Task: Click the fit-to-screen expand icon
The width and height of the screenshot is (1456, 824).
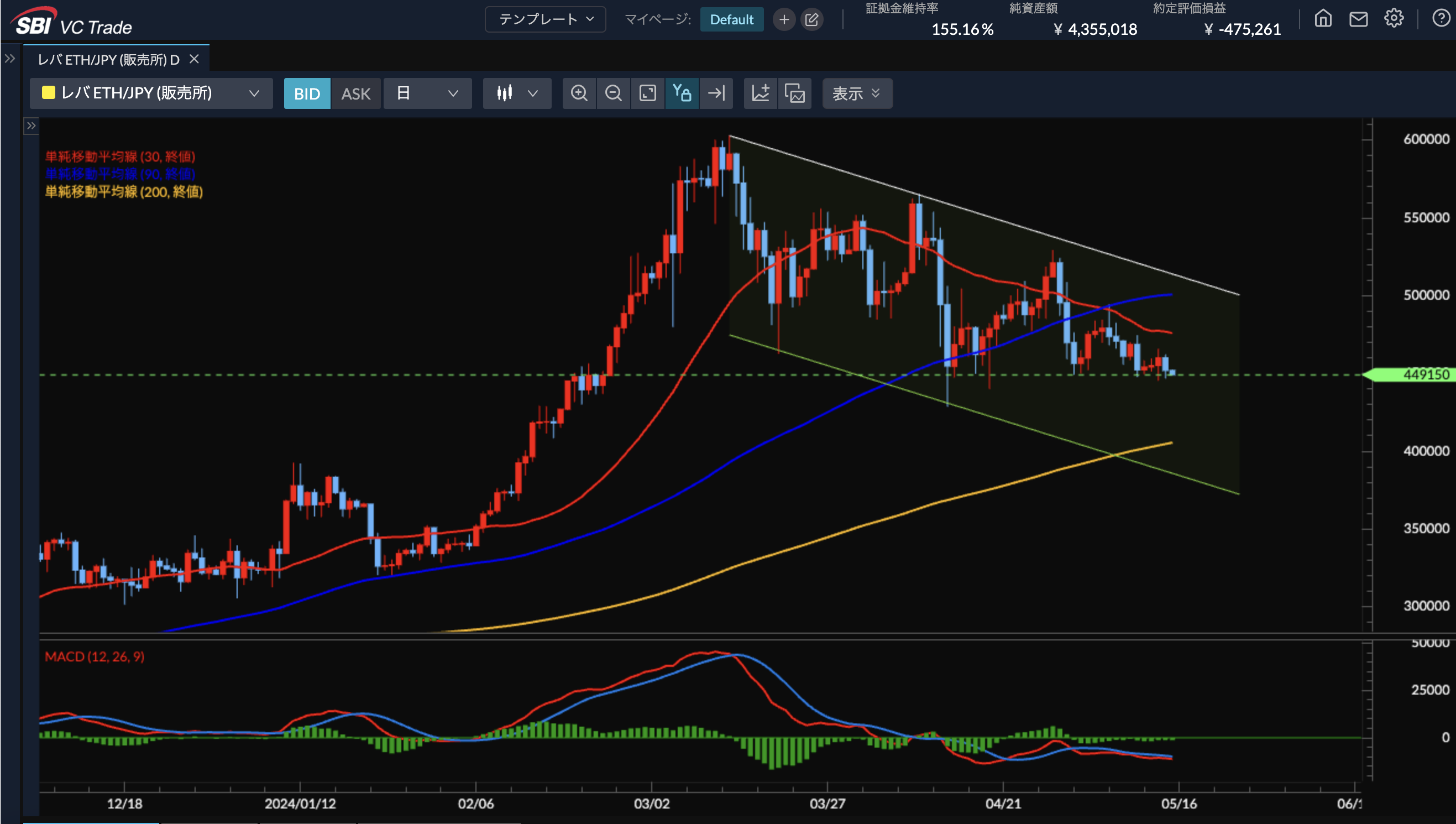Action: click(648, 93)
